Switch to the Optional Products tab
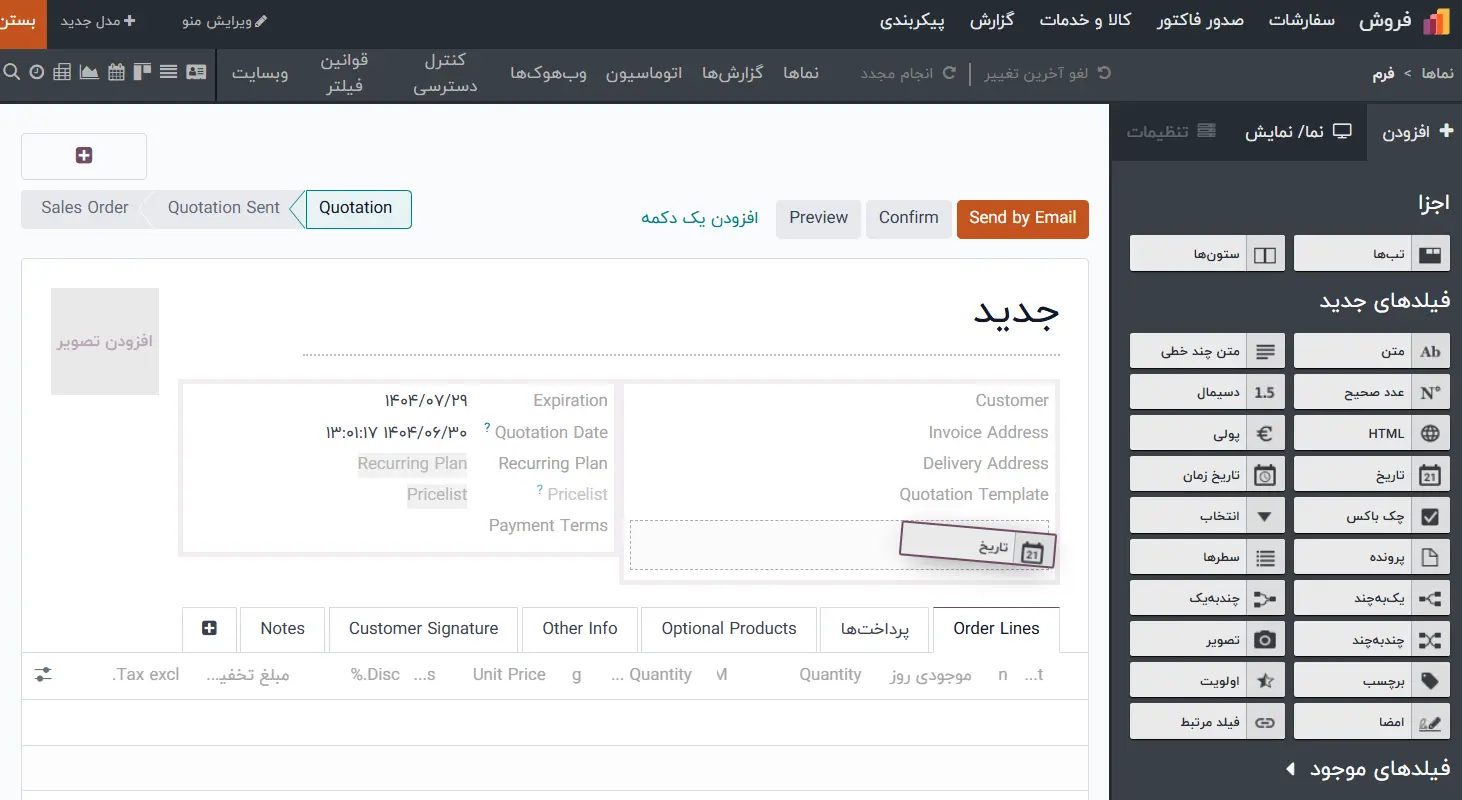Viewport: 1462px width, 800px height. (x=728, y=628)
